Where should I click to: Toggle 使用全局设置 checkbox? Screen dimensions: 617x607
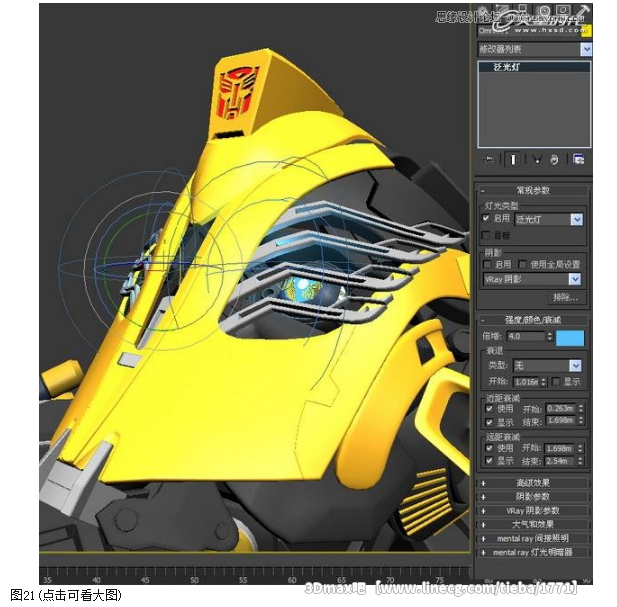[523, 264]
